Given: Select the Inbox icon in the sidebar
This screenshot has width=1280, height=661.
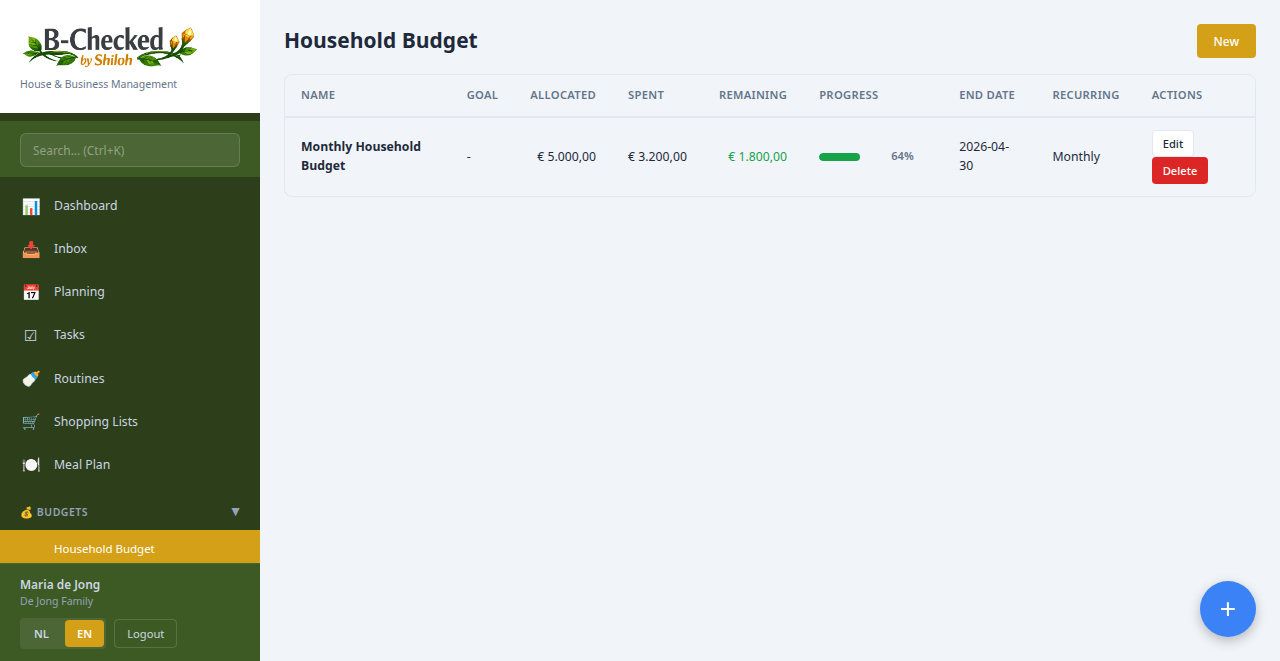Looking at the screenshot, I should pos(31,248).
